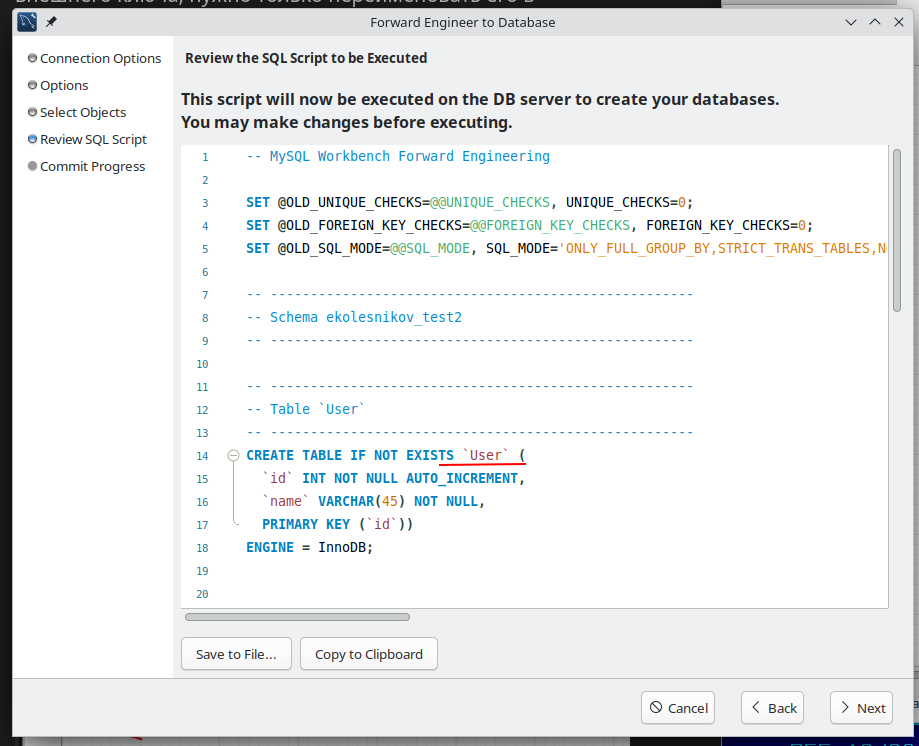The height and width of the screenshot is (746, 919).
Task: Click the MySQL Workbench dolphin icon in title bar
Action: point(27,22)
